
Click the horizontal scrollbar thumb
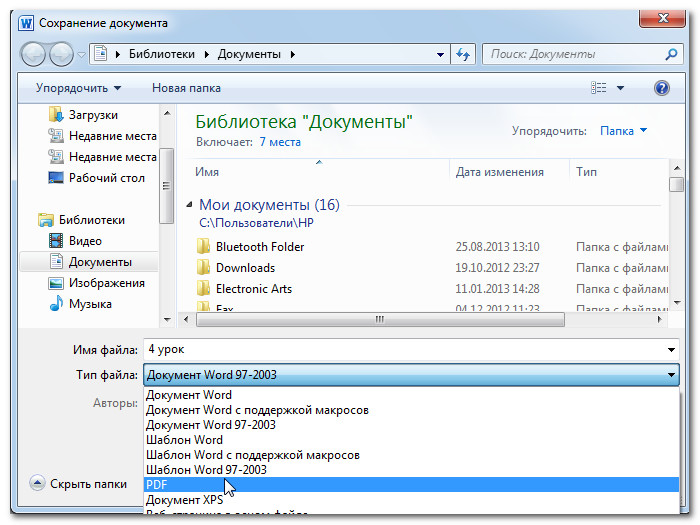[380, 319]
